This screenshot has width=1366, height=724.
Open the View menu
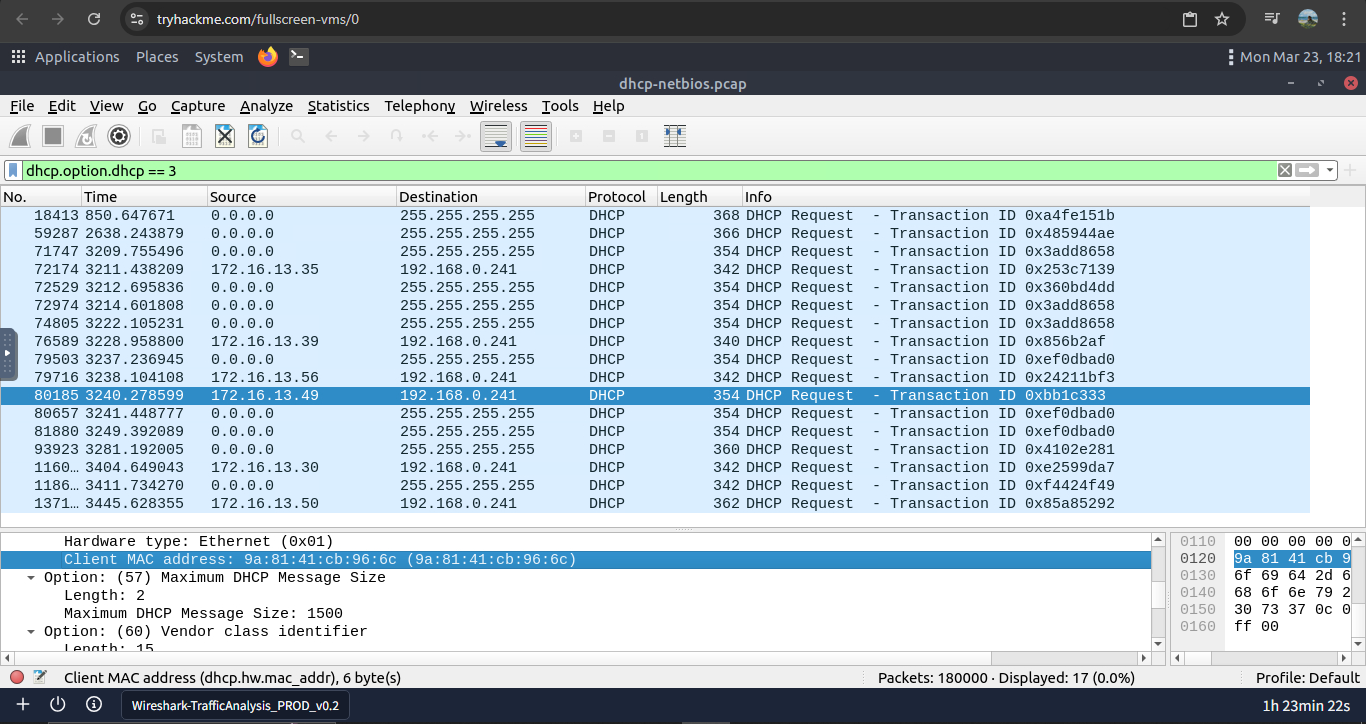coord(107,106)
